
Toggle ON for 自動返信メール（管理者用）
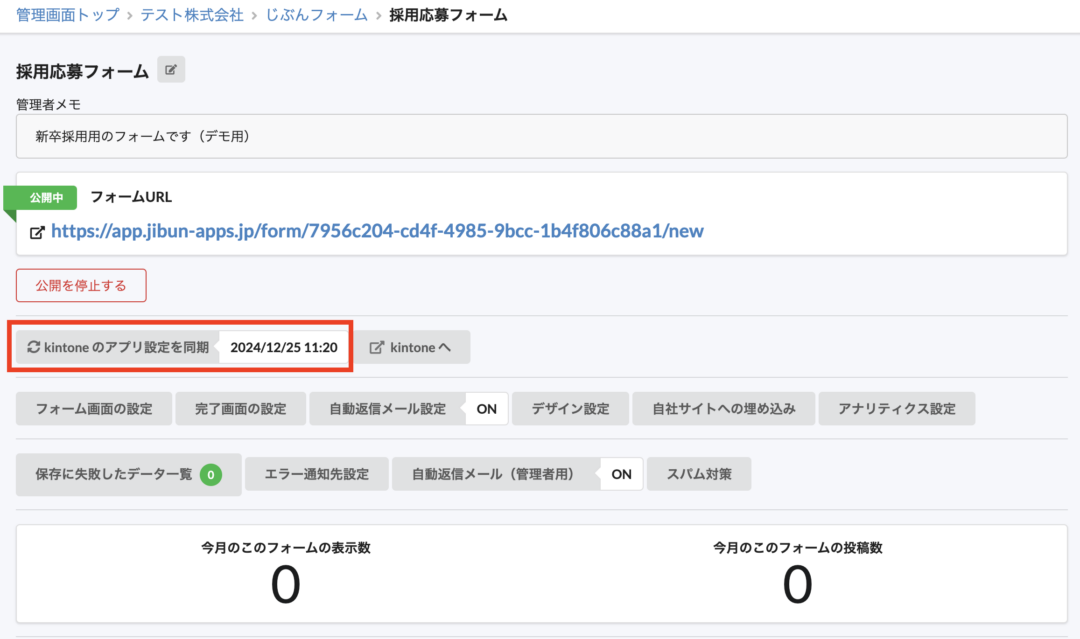point(621,474)
